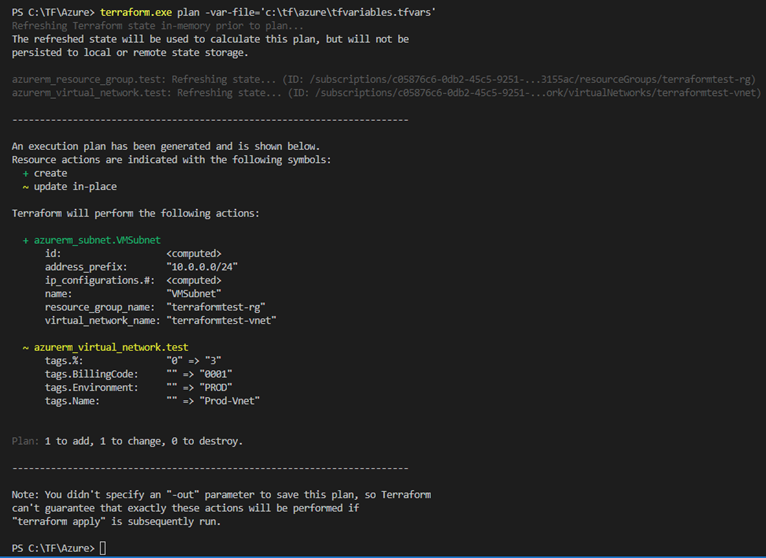Select the azurerm_subnet.VMSubnet resource name
Image resolution: width=766 pixels, height=558 pixels.
[x=97, y=240]
